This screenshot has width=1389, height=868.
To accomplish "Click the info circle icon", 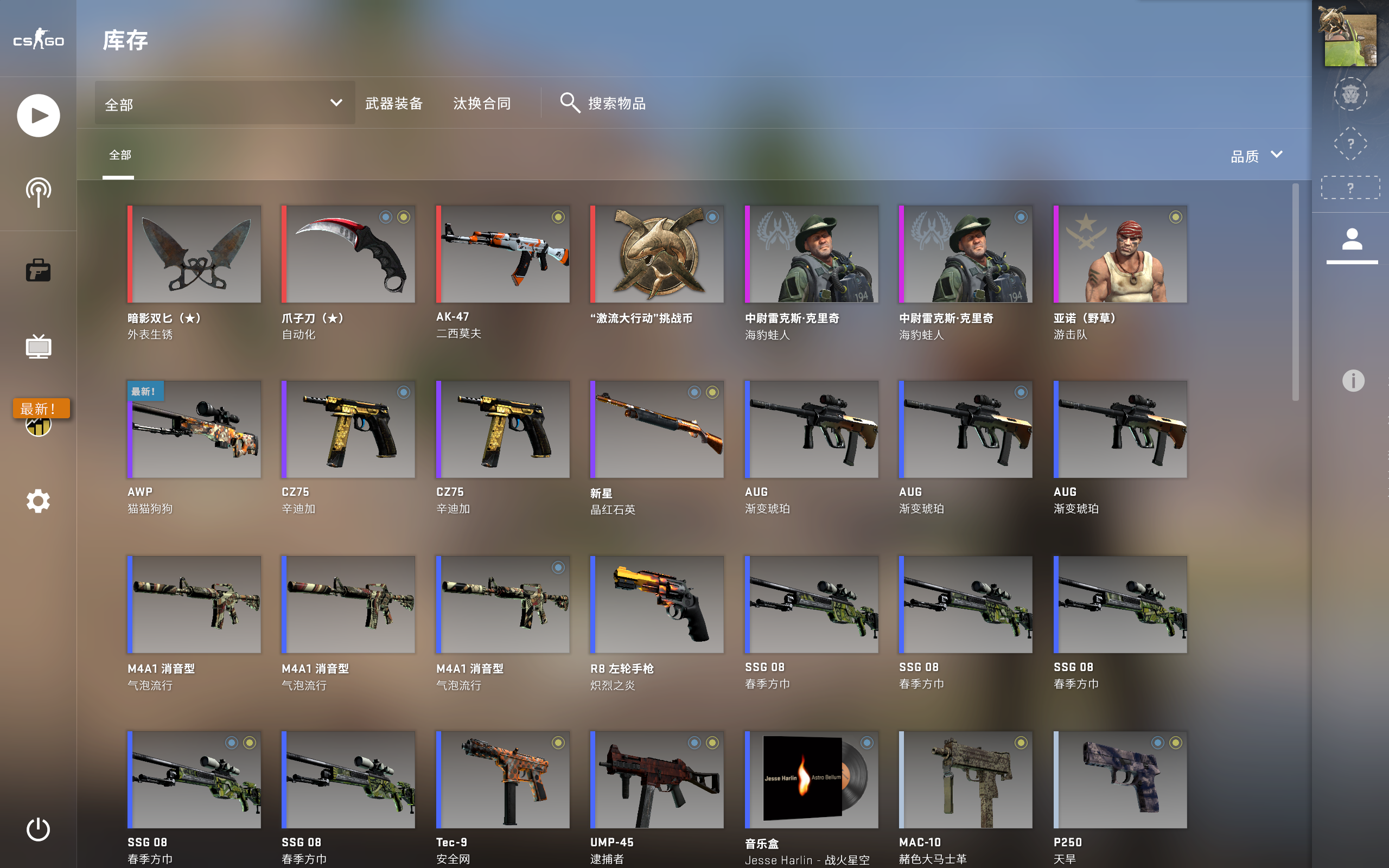I will (x=1353, y=381).
